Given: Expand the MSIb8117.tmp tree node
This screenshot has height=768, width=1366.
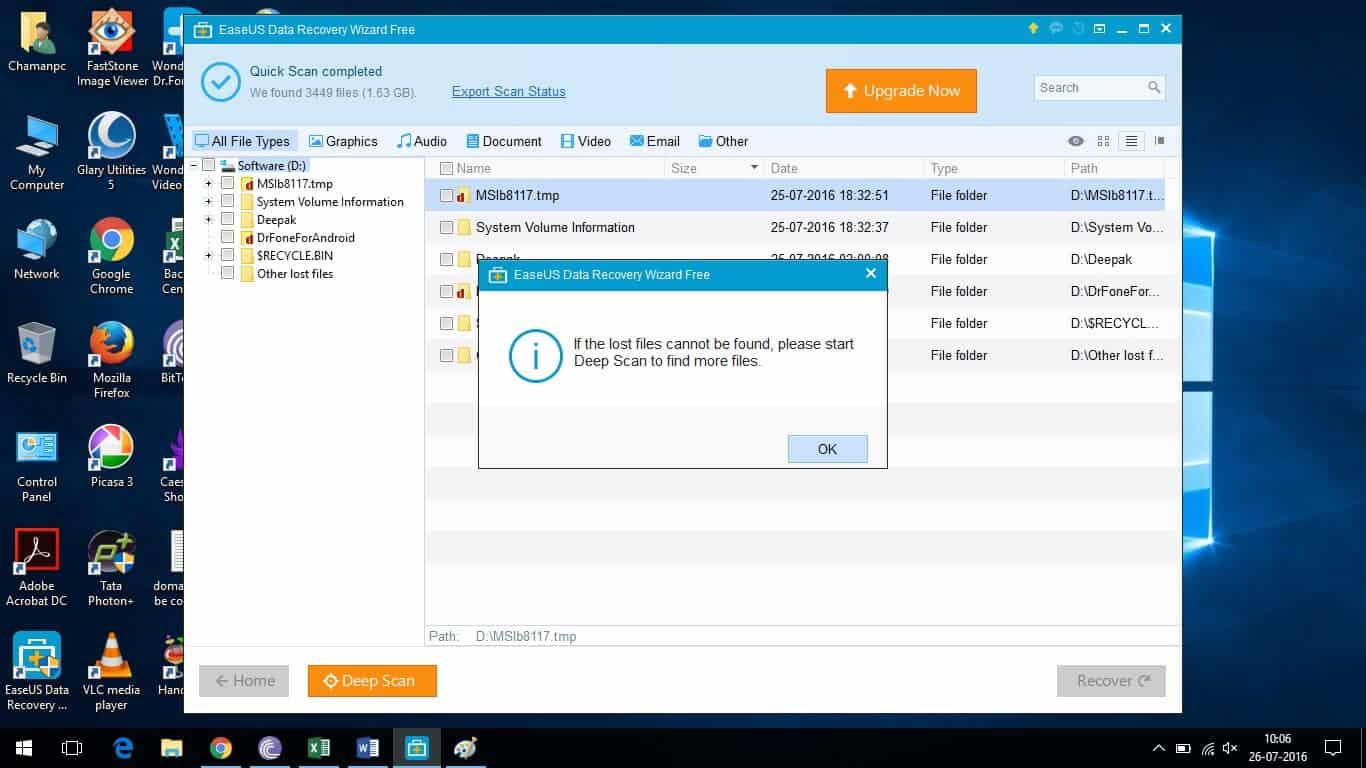Looking at the screenshot, I should [210, 183].
